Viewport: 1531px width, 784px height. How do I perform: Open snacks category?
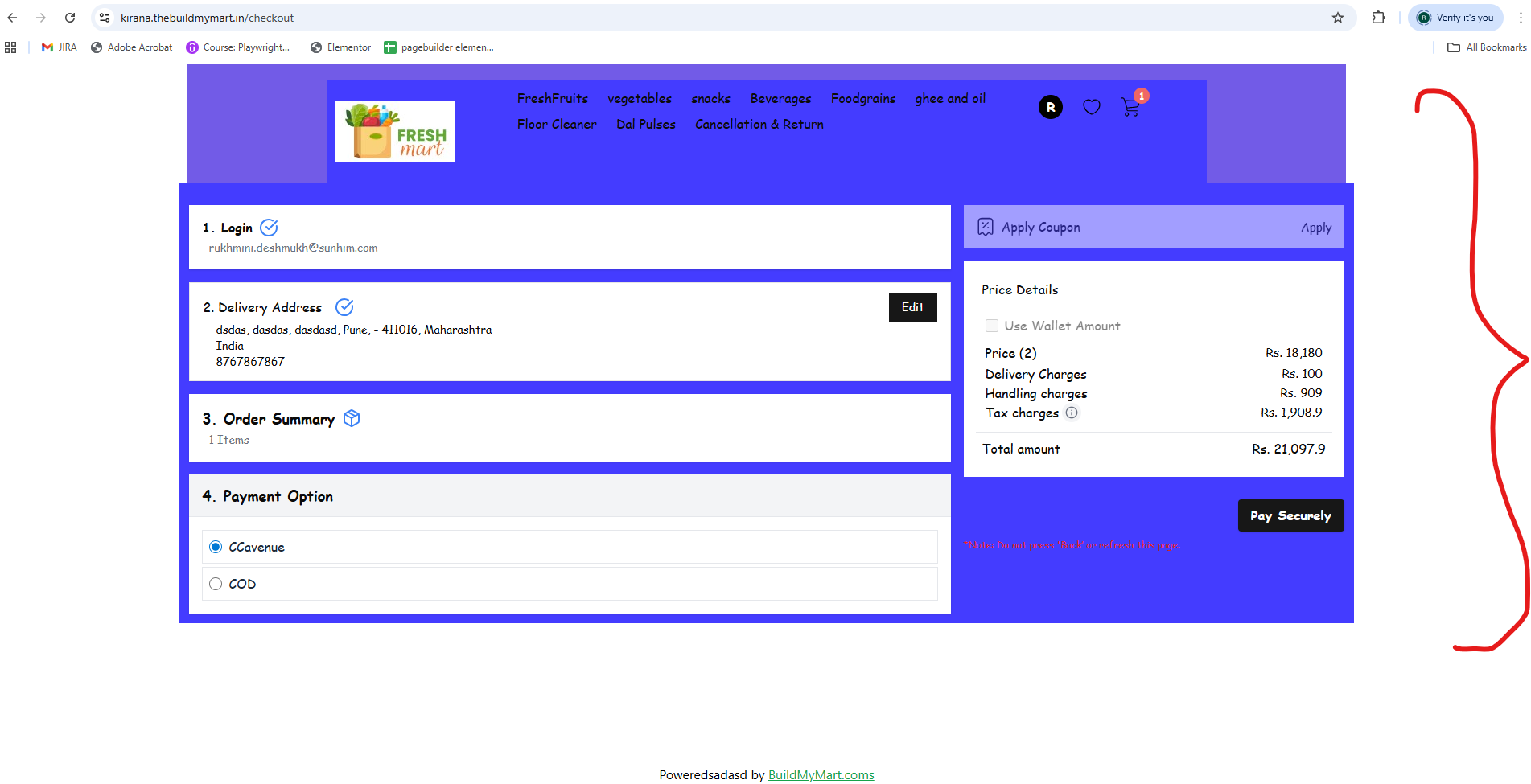tap(711, 98)
